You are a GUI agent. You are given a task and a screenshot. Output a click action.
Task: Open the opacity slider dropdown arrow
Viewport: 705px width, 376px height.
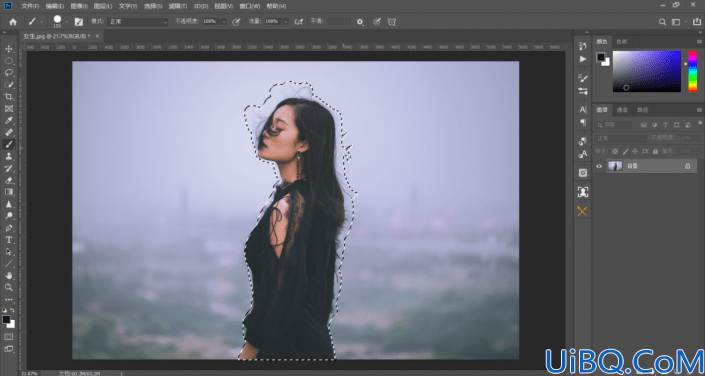coord(223,22)
